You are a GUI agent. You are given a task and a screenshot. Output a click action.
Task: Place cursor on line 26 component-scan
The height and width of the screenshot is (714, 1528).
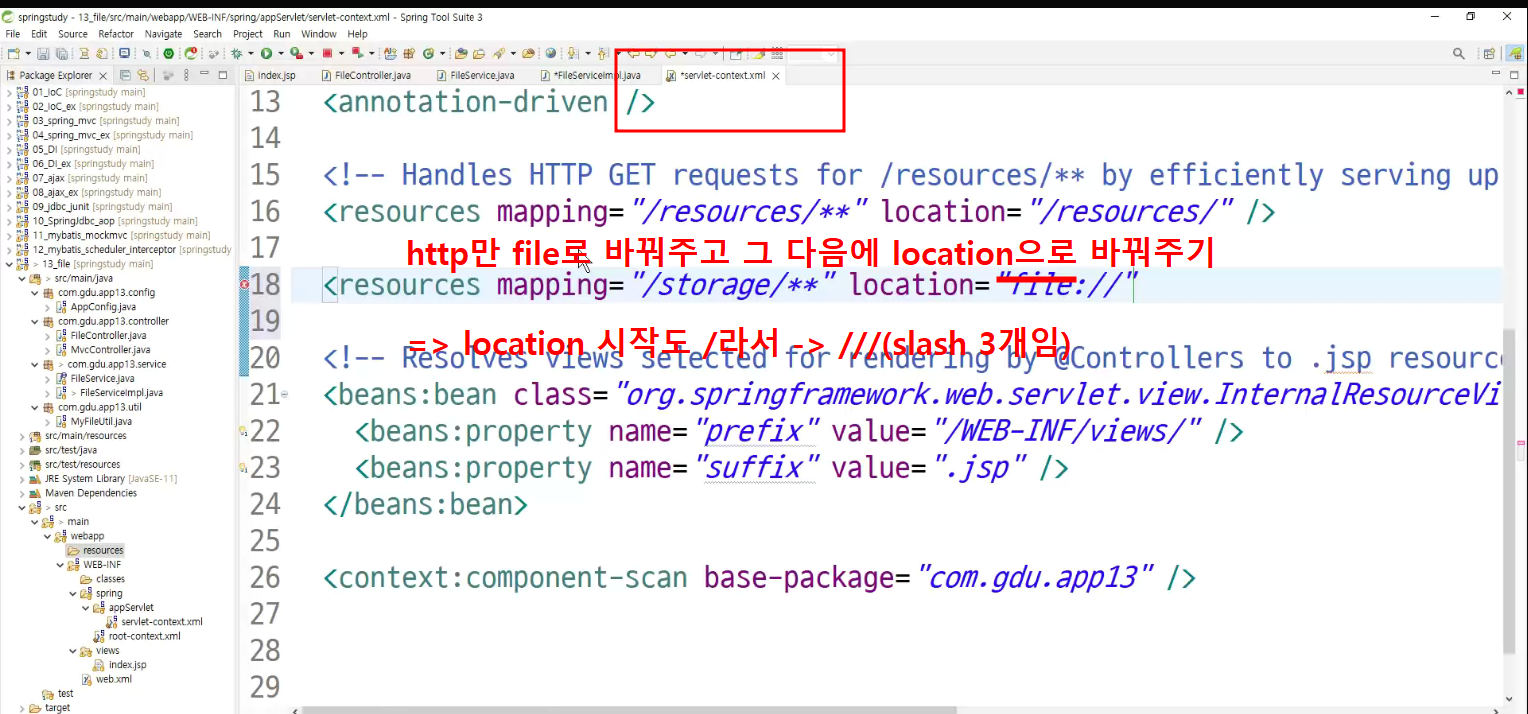point(760,578)
